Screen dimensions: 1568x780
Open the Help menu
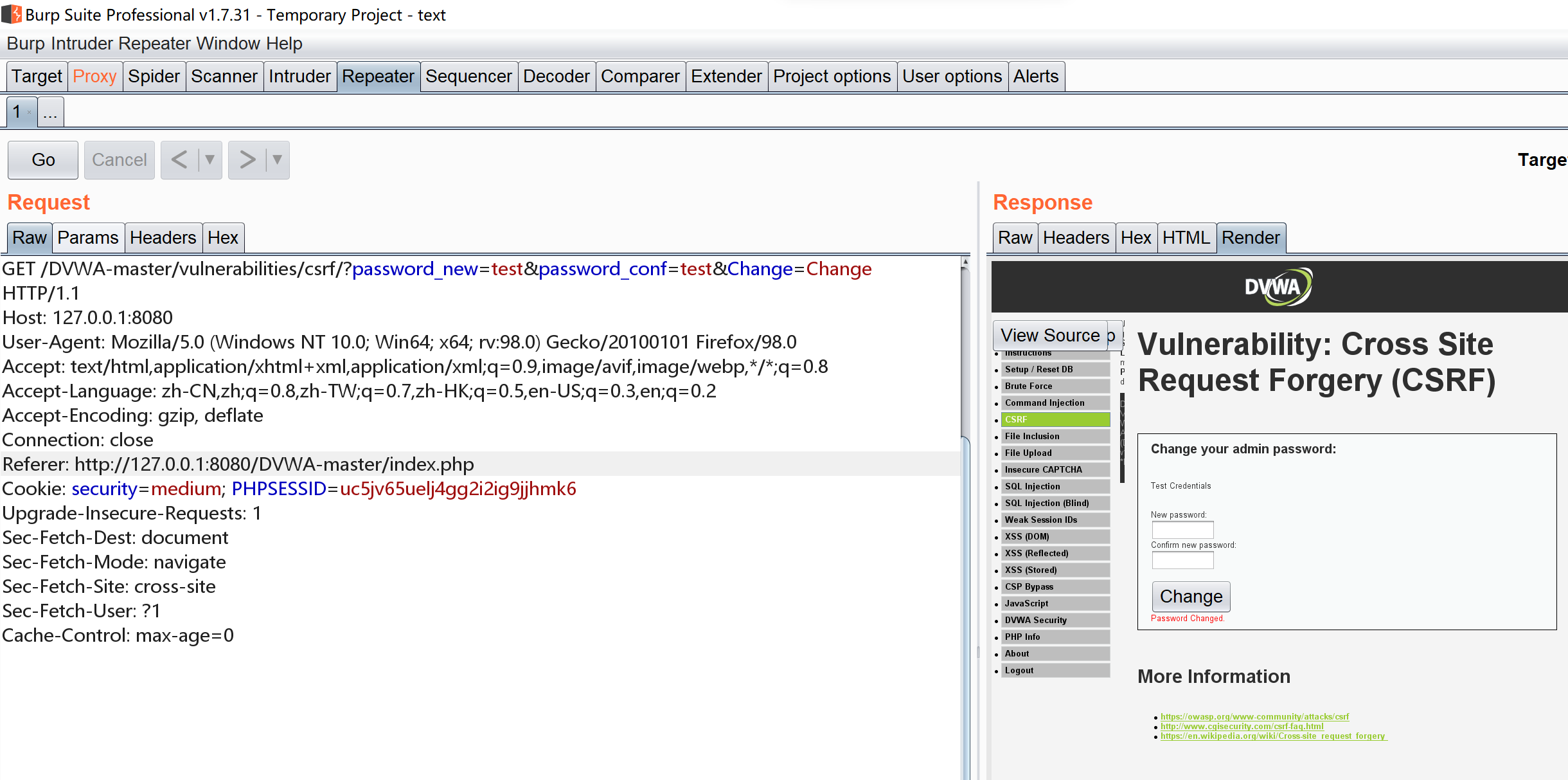(284, 43)
